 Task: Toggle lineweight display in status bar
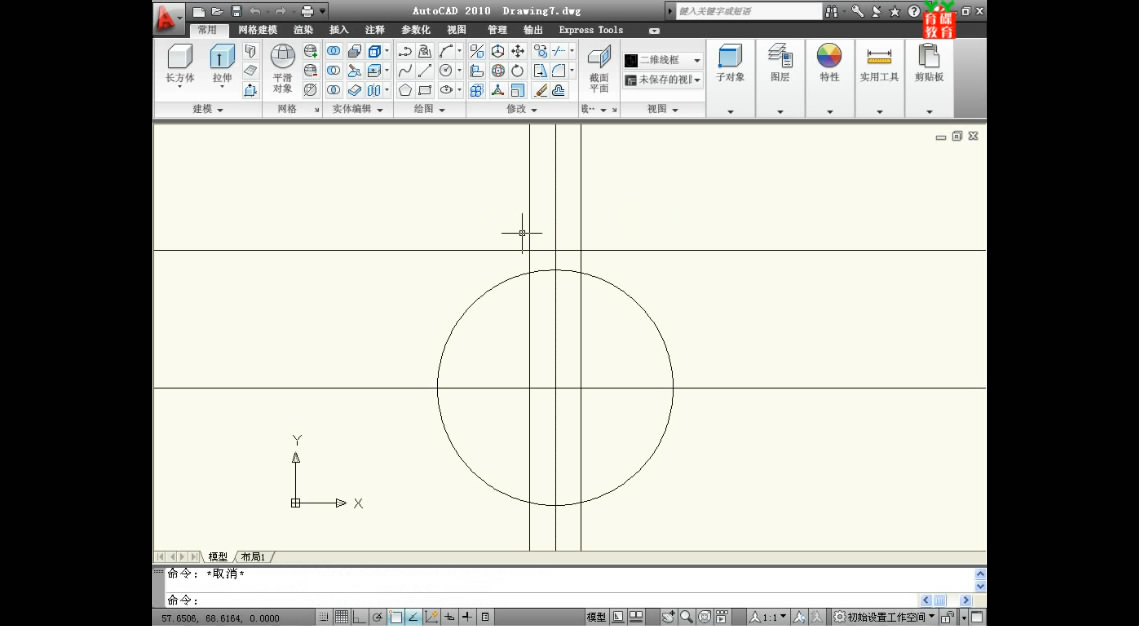467,617
